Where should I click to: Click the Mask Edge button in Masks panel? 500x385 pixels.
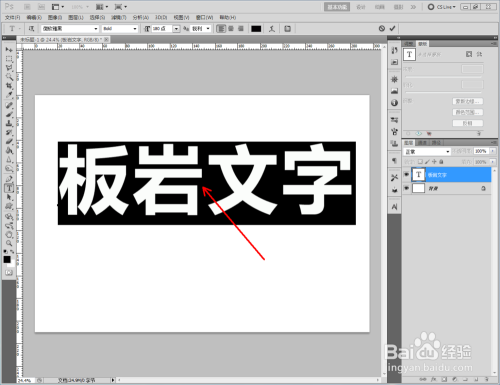tap(467, 101)
